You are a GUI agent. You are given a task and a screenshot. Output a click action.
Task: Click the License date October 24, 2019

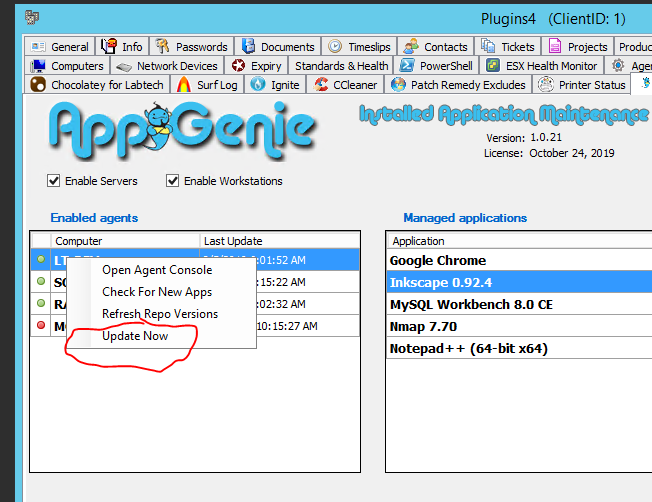[571, 153]
